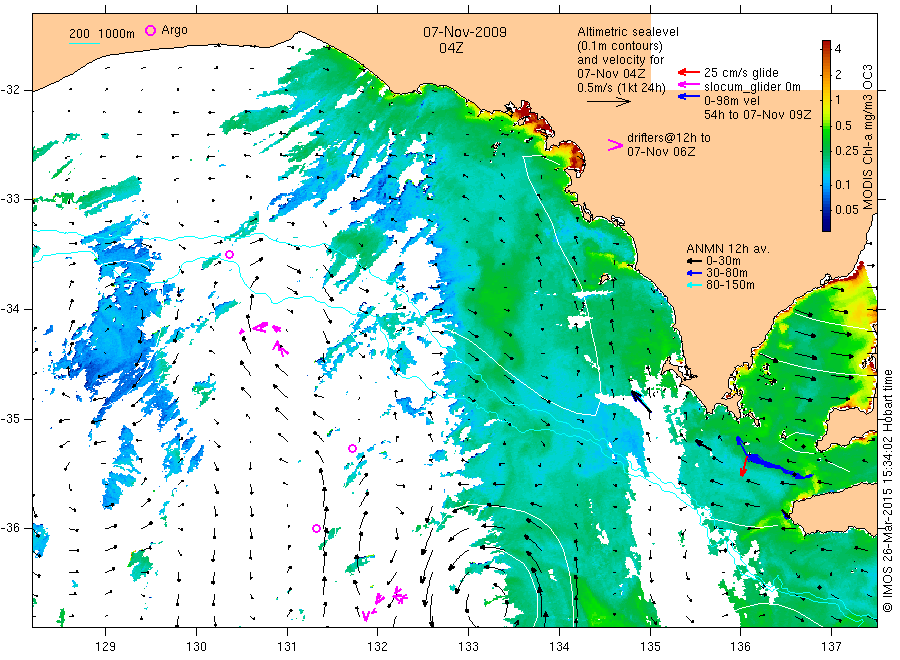
Task: Select Argo float circle near 130.4E 33.5S
Action: (x=229, y=254)
